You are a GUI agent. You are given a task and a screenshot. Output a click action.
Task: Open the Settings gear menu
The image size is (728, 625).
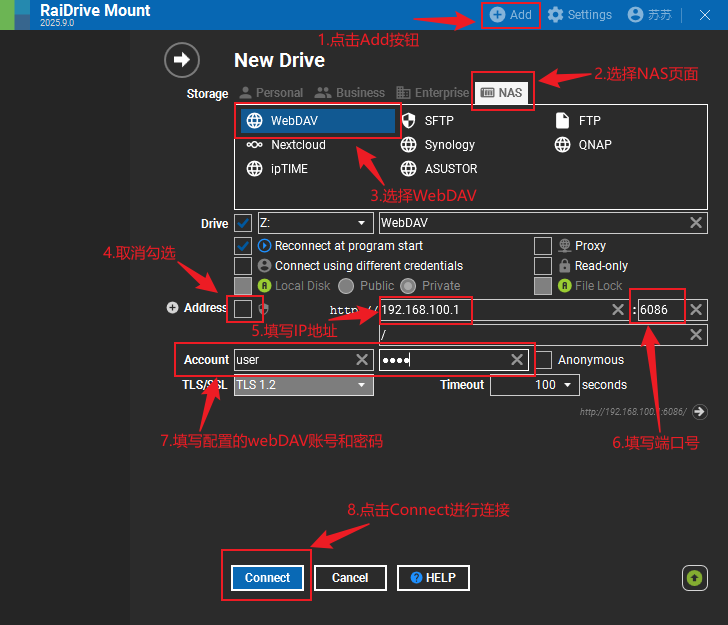tap(579, 15)
